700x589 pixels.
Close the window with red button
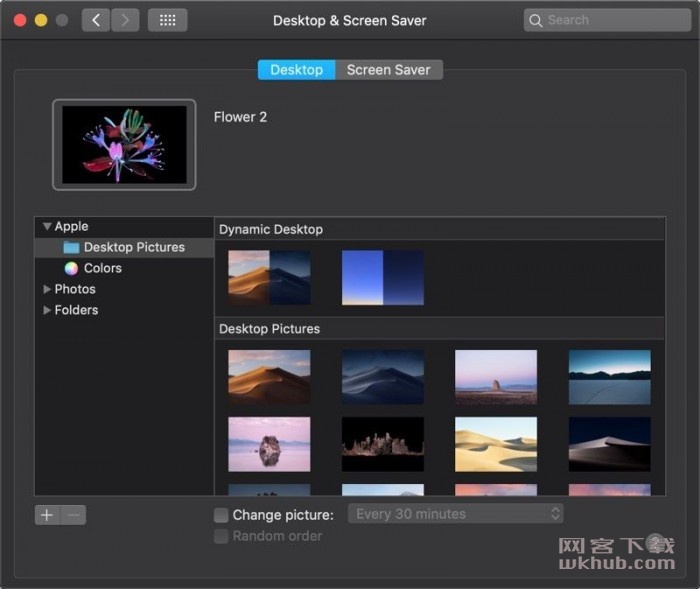pos(20,20)
